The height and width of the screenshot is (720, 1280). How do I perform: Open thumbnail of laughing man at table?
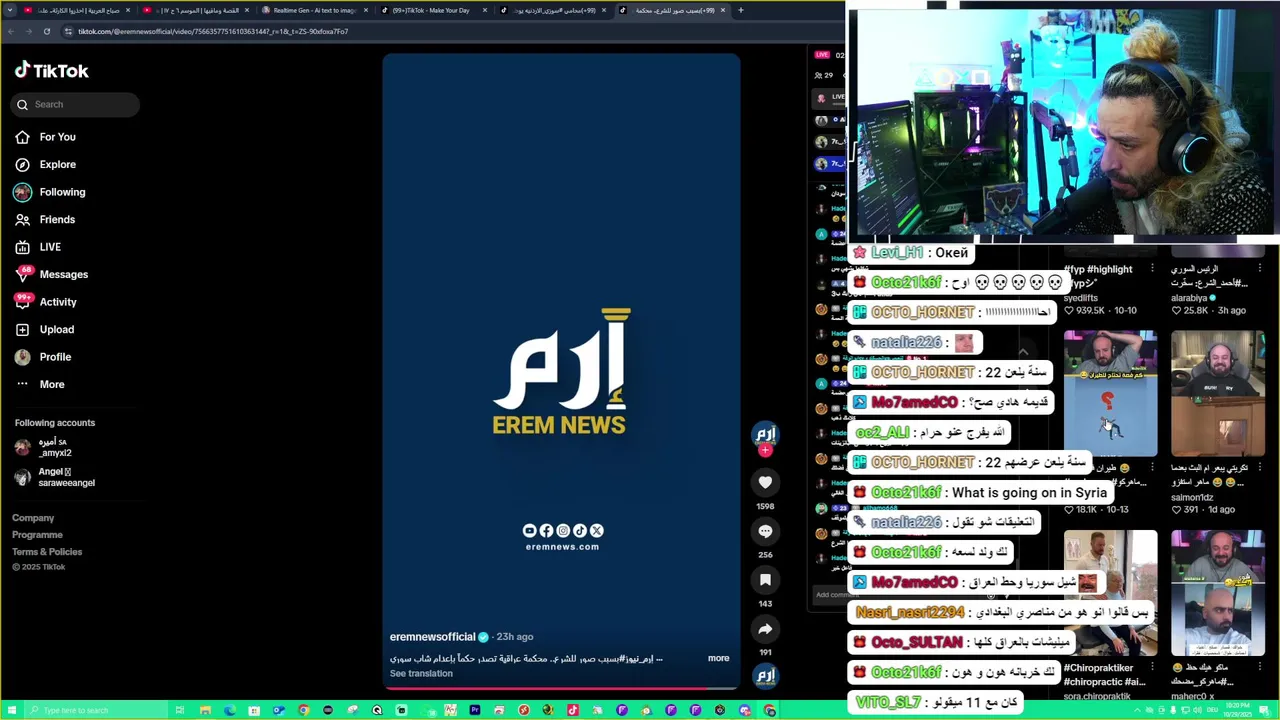coord(1218,394)
